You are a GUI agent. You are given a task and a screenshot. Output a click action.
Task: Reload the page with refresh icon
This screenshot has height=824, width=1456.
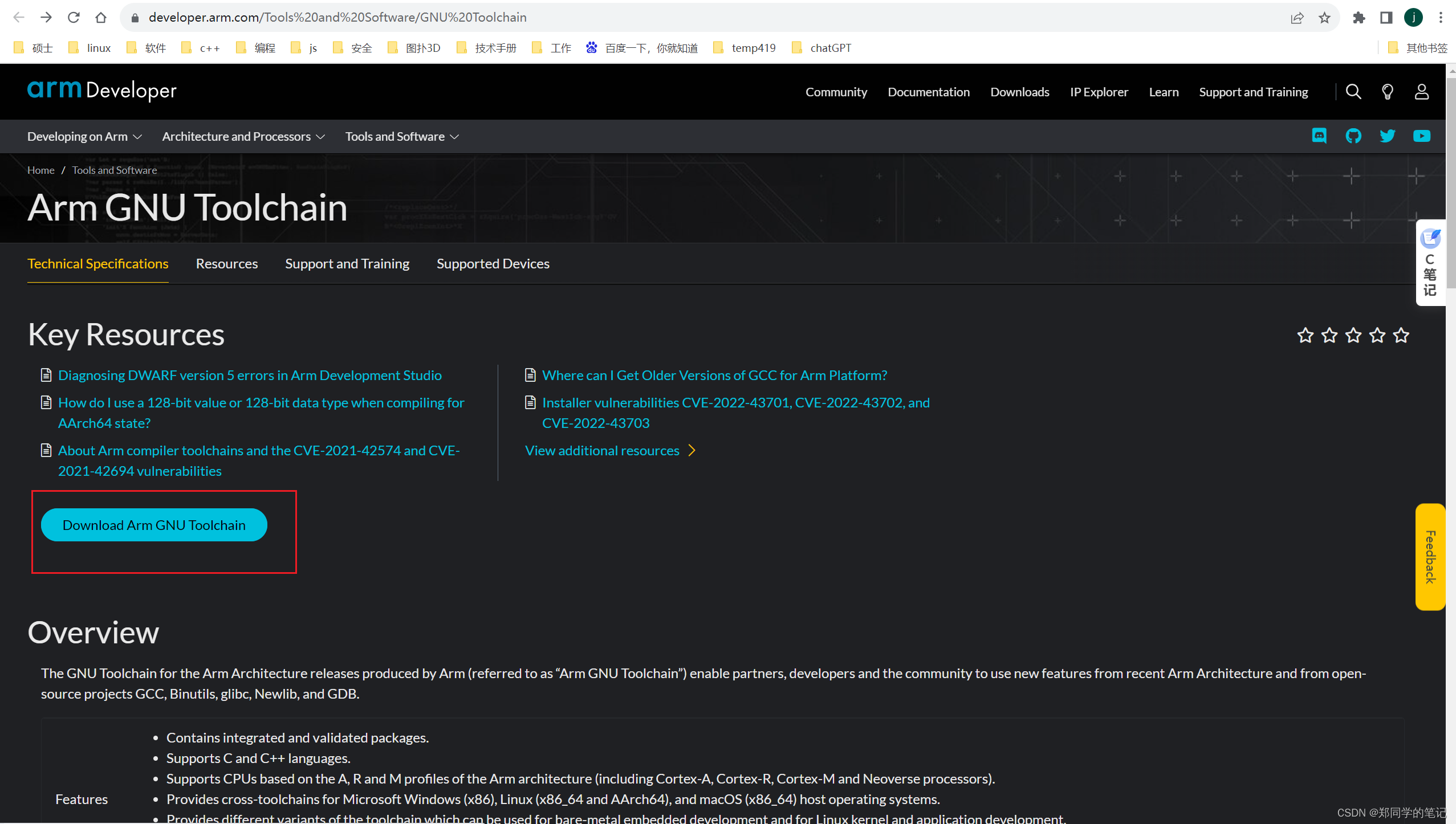coord(74,17)
